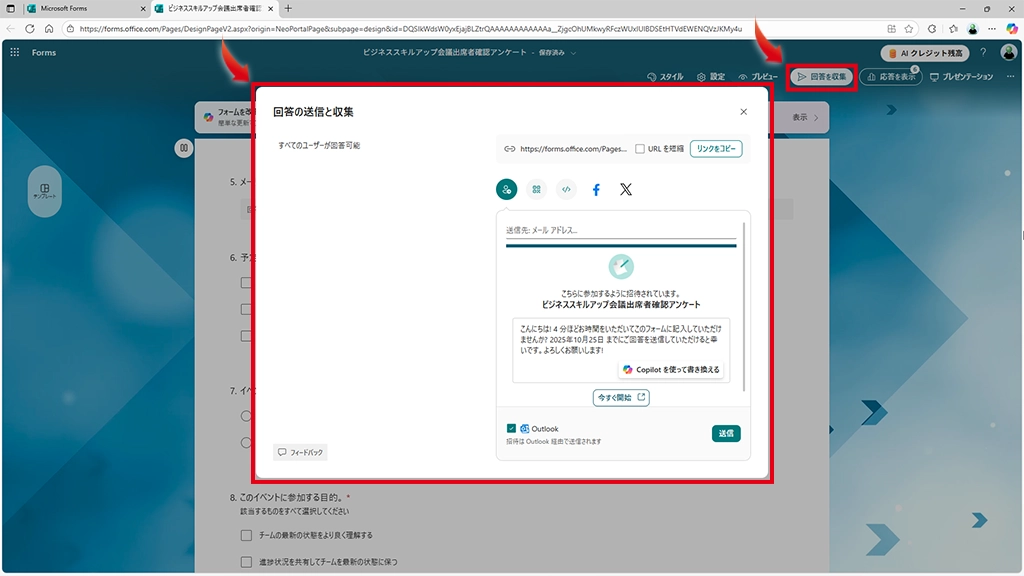Viewport: 1024px width, 576px height.
Task: Uncheck the Outlook delivery checkbox
Action: click(511, 429)
